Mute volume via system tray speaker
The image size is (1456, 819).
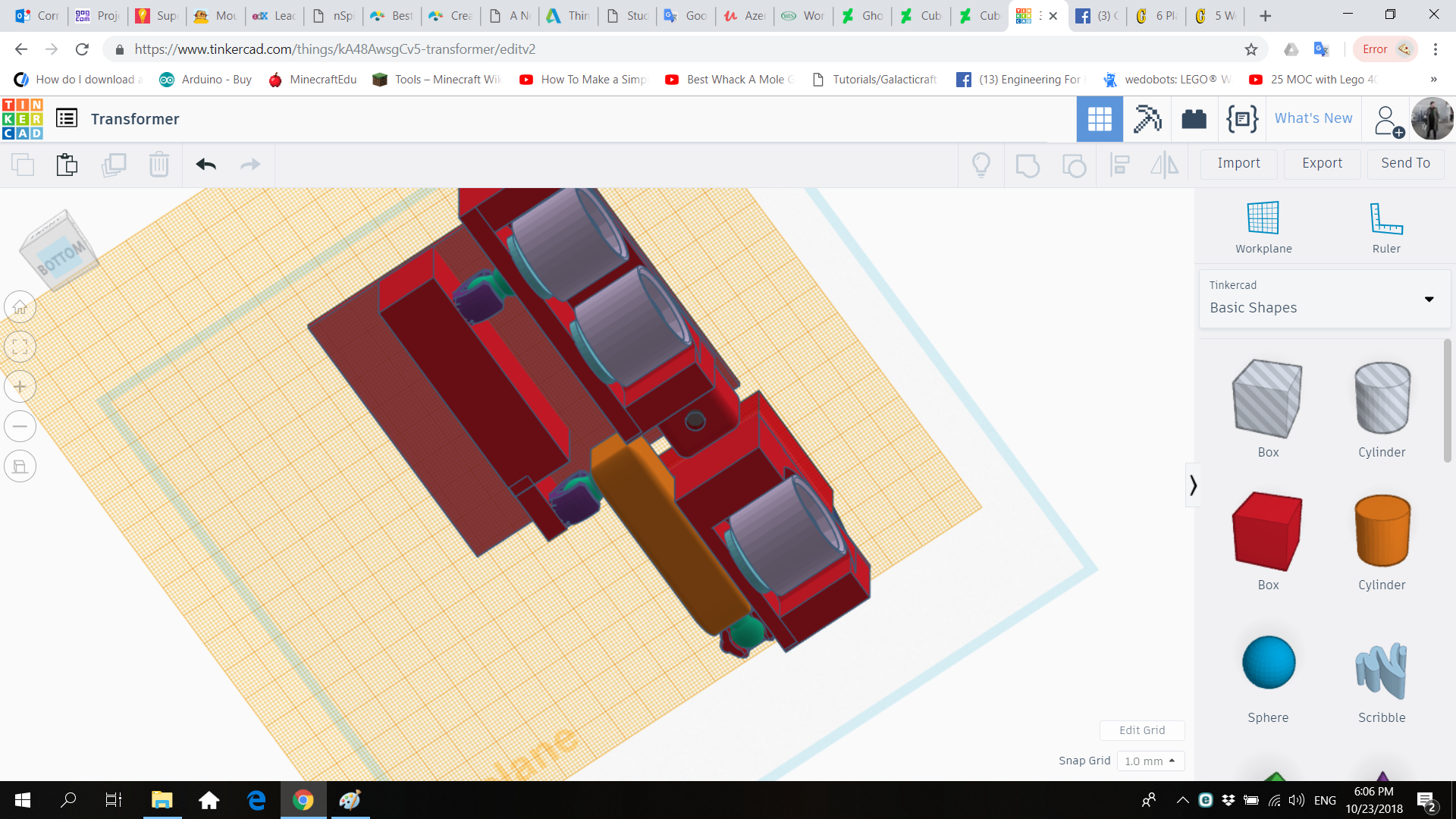tap(1294, 800)
